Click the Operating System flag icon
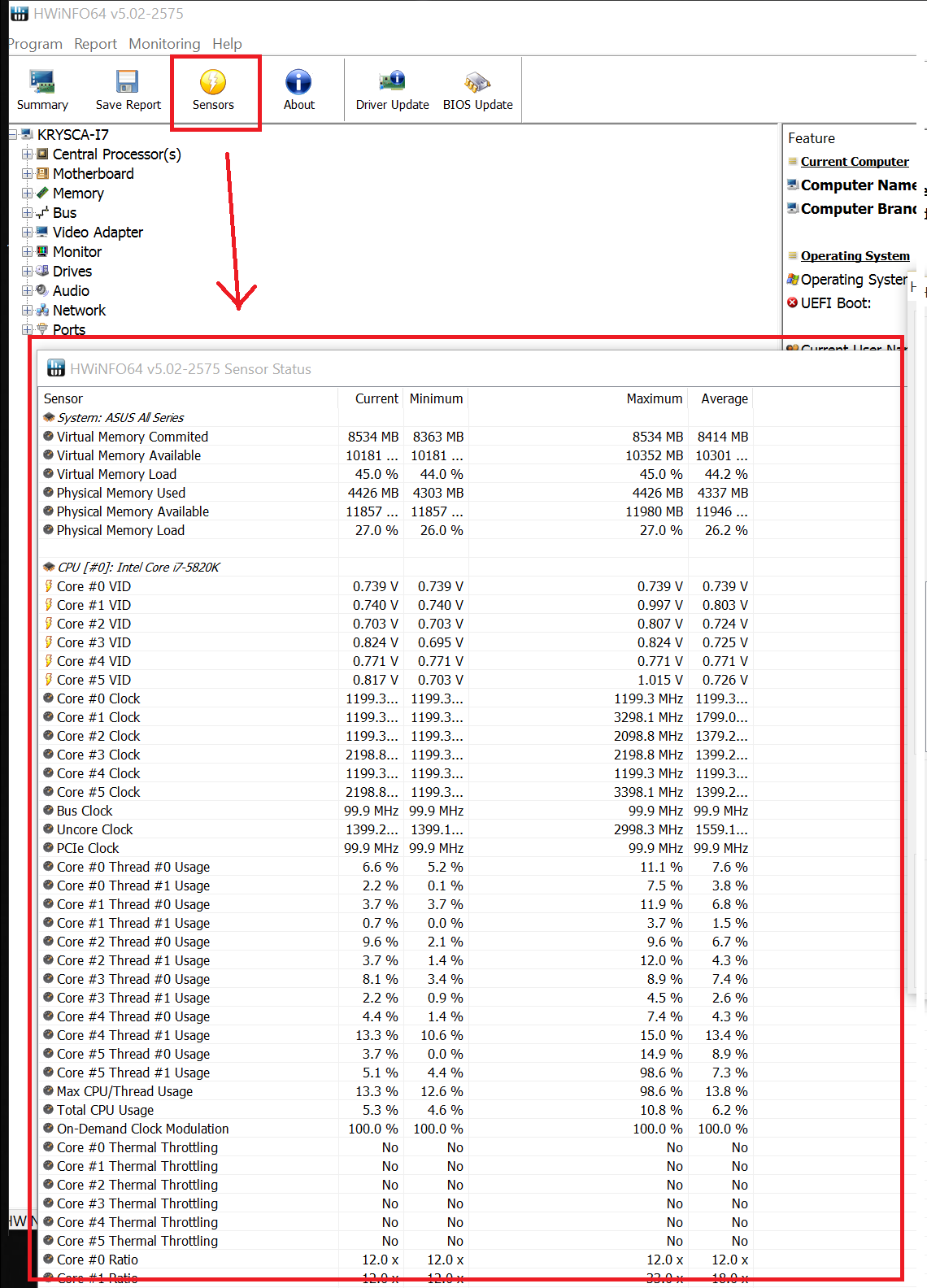Screen dimensions: 927x1288 coord(792,279)
